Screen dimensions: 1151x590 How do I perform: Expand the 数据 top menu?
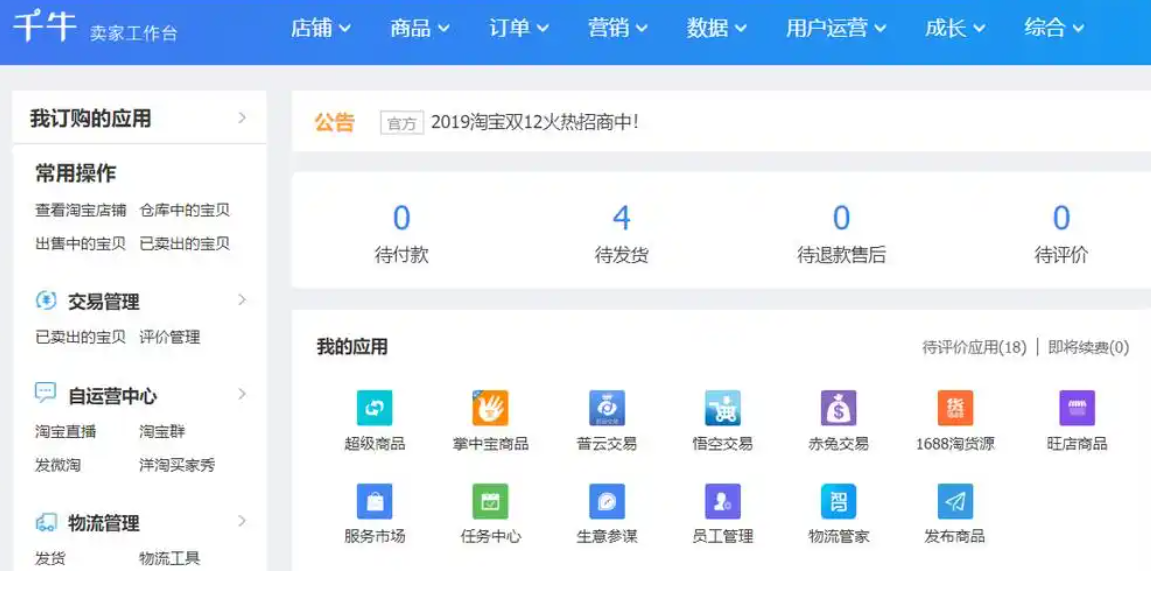[x=716, y=28]
